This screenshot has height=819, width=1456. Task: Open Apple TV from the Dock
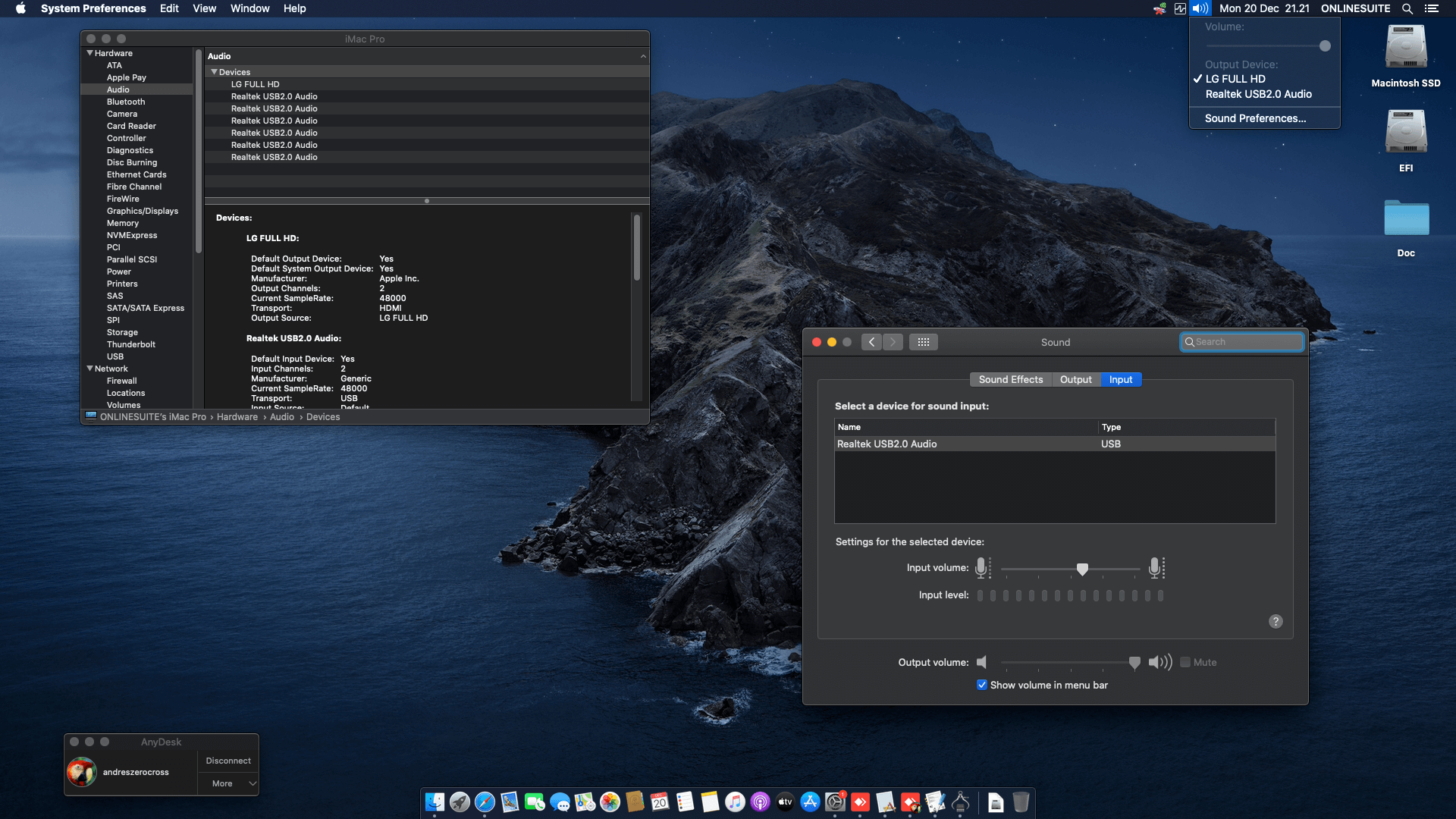pos(785,802)
